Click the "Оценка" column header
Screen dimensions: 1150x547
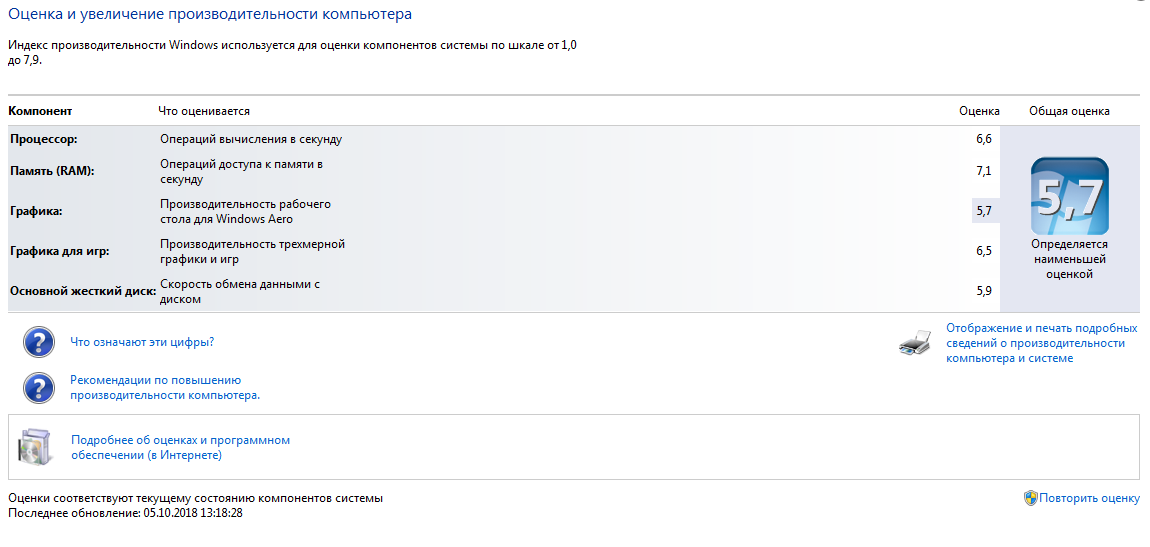click(x=979, y=111)
